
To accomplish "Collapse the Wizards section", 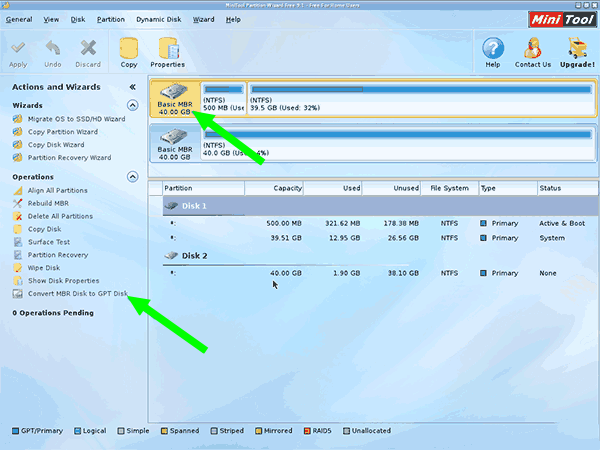I will (132, 105).
